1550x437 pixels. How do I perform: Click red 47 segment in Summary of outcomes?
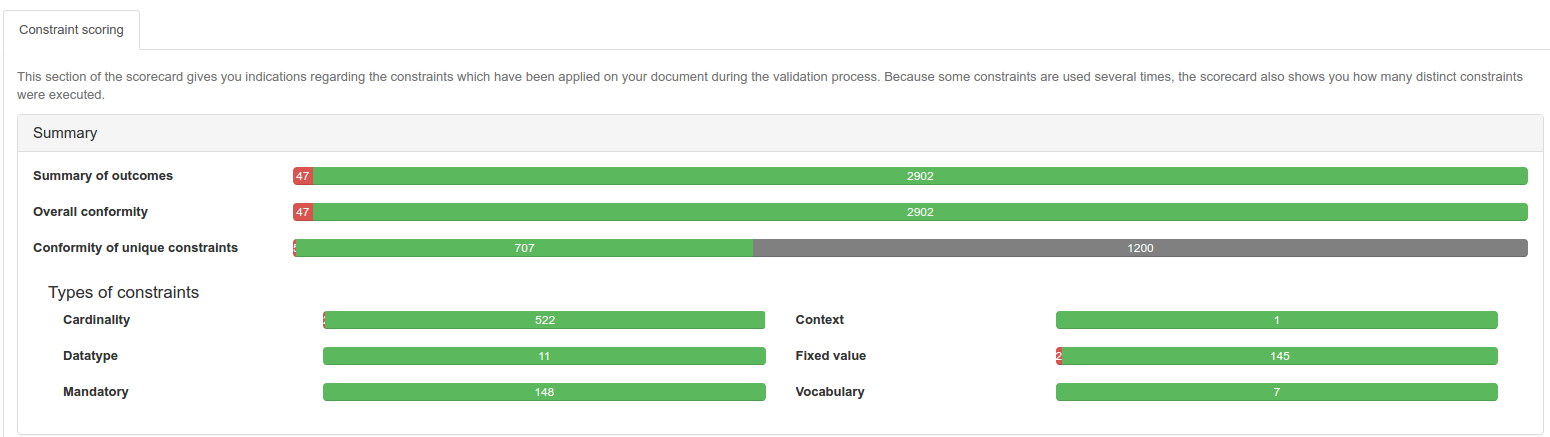click(x=302, y=176)
